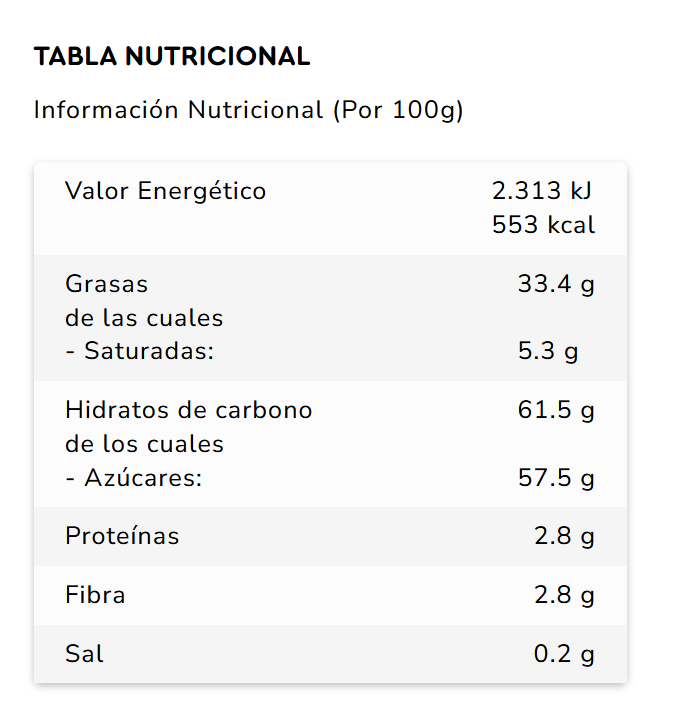Click the "de los cuales" text
Screen dimensions: 687x728
pos(144,444)
